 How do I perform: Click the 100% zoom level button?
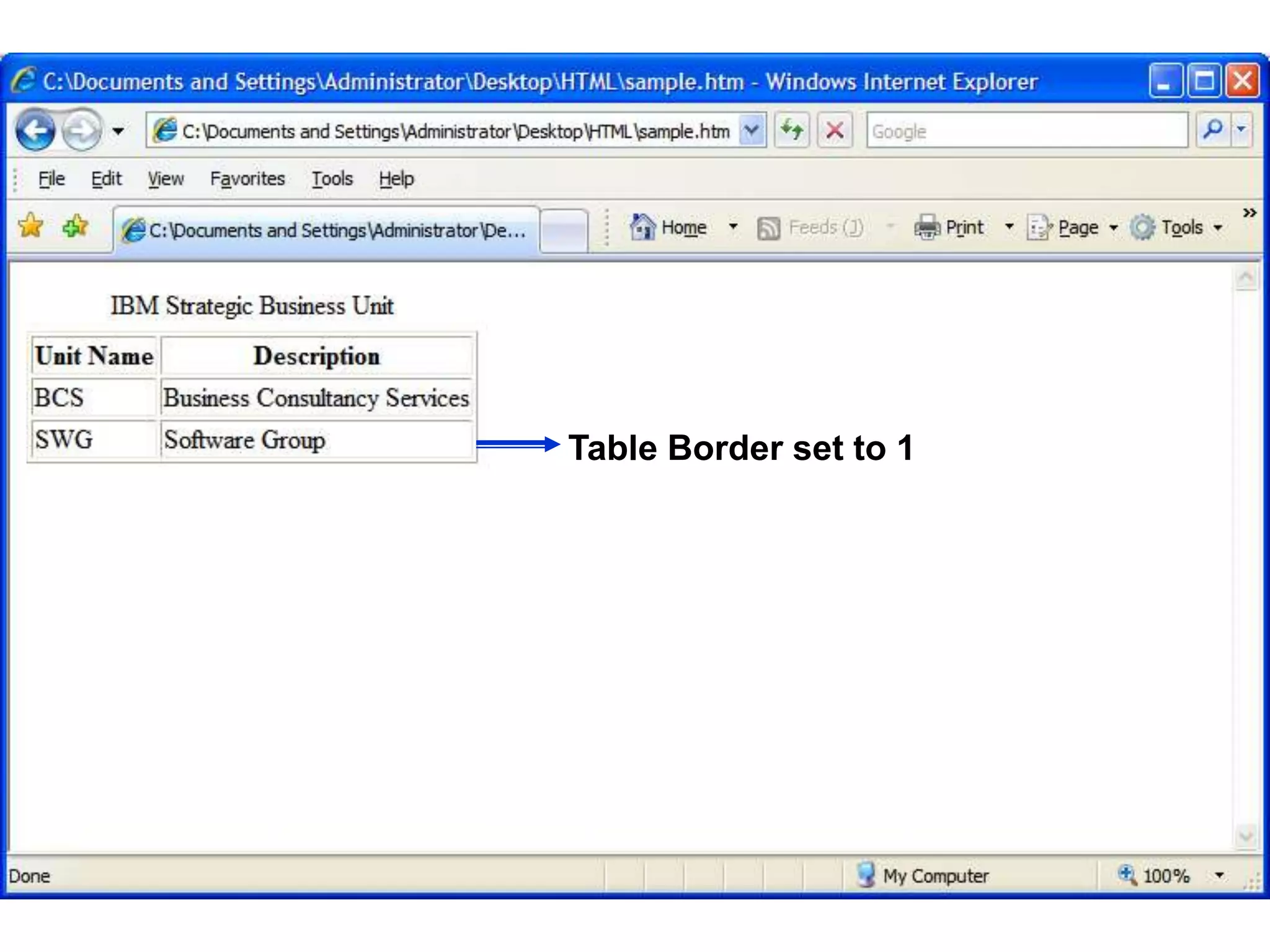click(1154, 875)
